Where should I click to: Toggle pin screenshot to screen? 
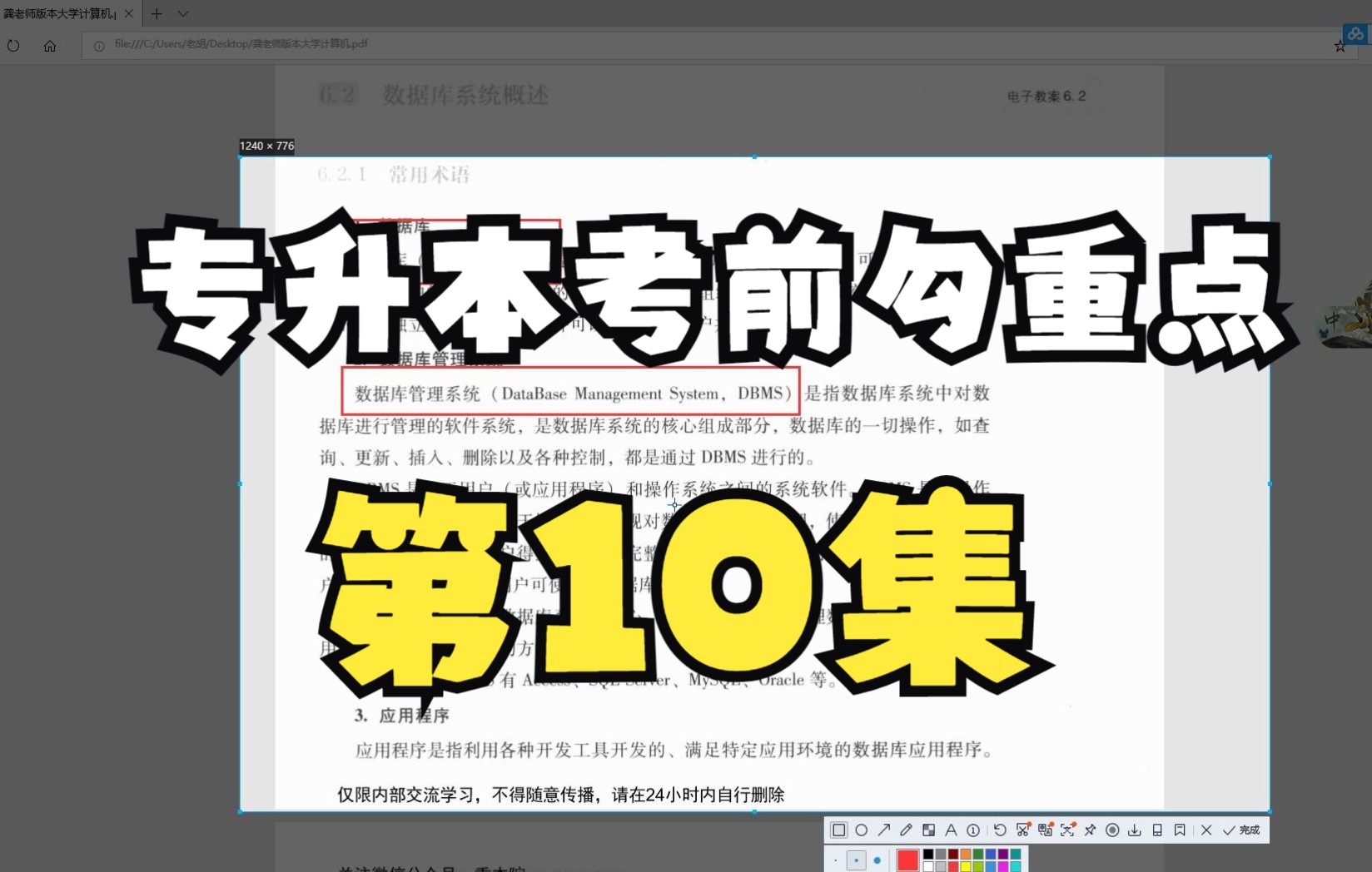click(x=1089, y=830)
